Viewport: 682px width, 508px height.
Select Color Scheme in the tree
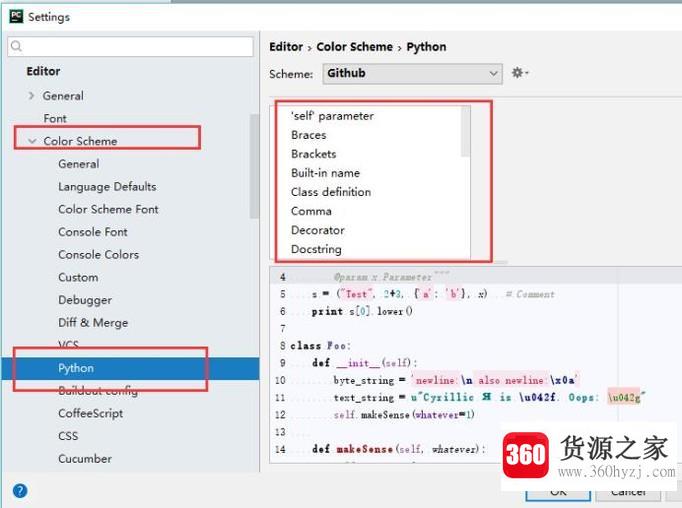pos(80,141)
